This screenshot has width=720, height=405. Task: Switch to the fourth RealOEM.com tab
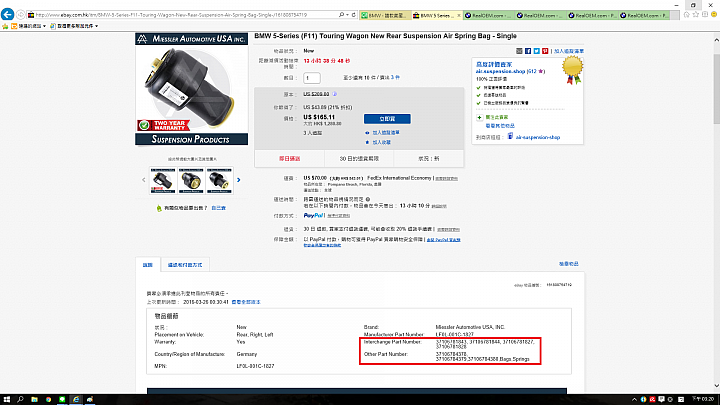click(643, 15)
